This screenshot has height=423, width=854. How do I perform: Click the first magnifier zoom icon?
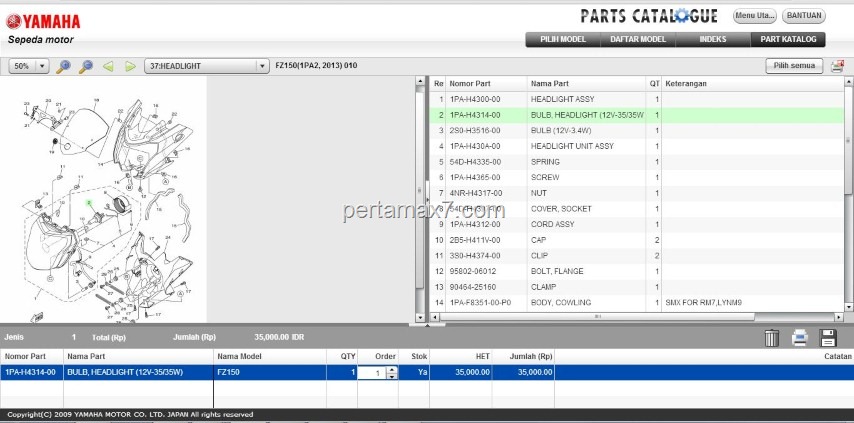tap(63, 66)
